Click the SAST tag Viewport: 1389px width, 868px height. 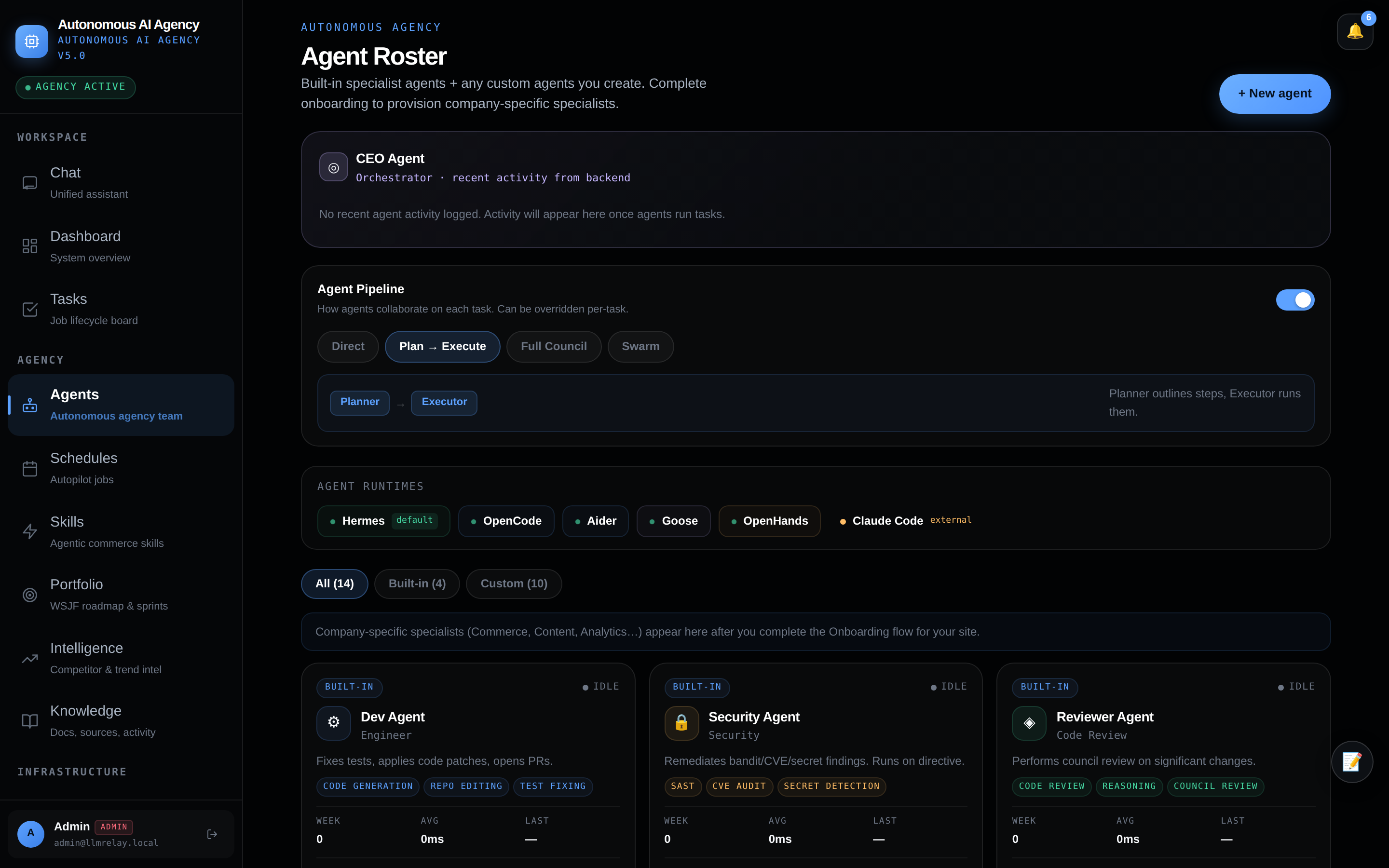click(x=683, y=787)
